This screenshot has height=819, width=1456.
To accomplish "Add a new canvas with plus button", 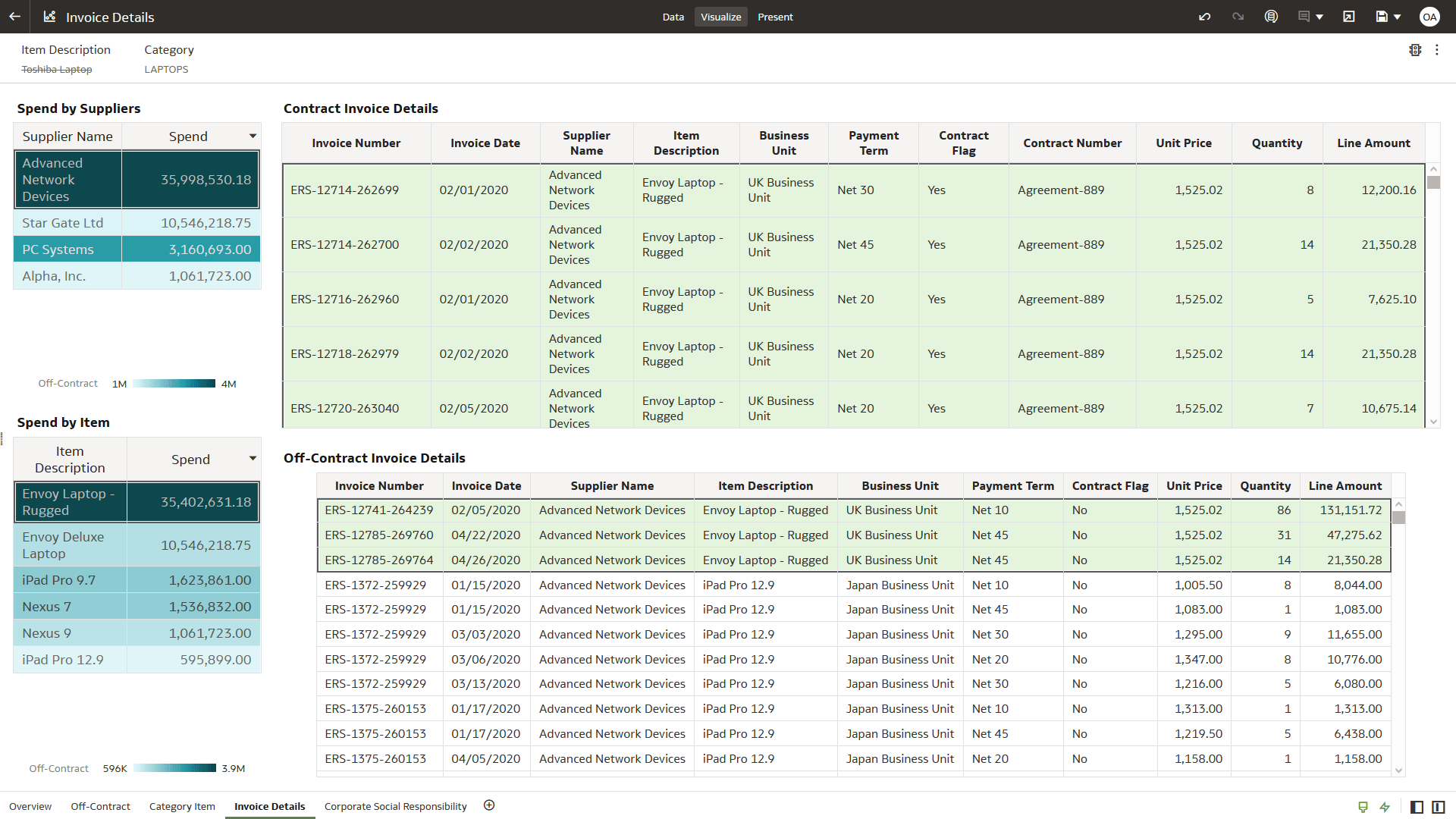I will (489, 805).
